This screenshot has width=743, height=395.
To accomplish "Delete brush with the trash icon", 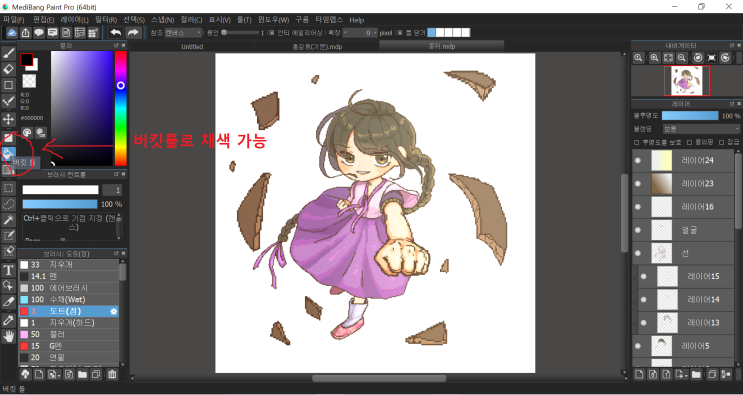I will 112,375.
